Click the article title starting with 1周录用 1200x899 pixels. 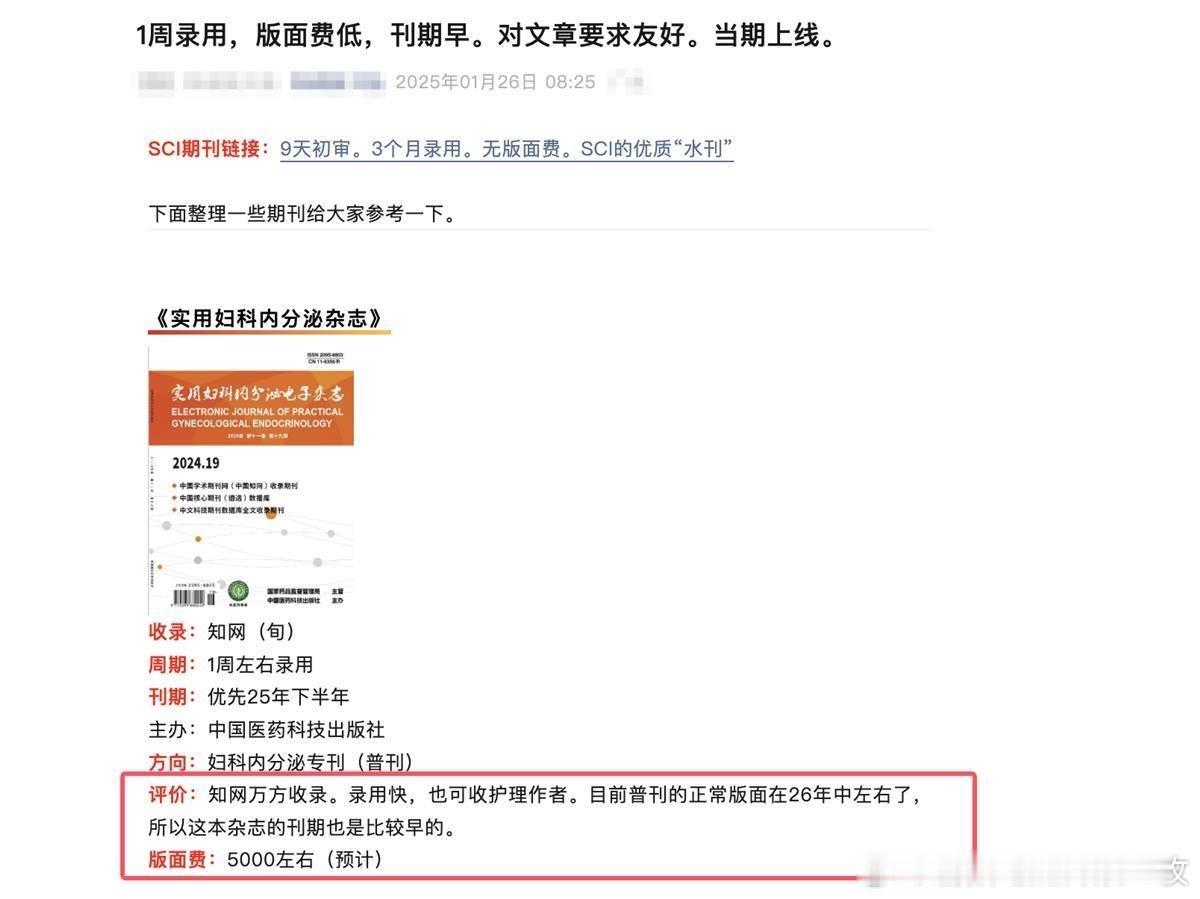[x=486, y=36]
